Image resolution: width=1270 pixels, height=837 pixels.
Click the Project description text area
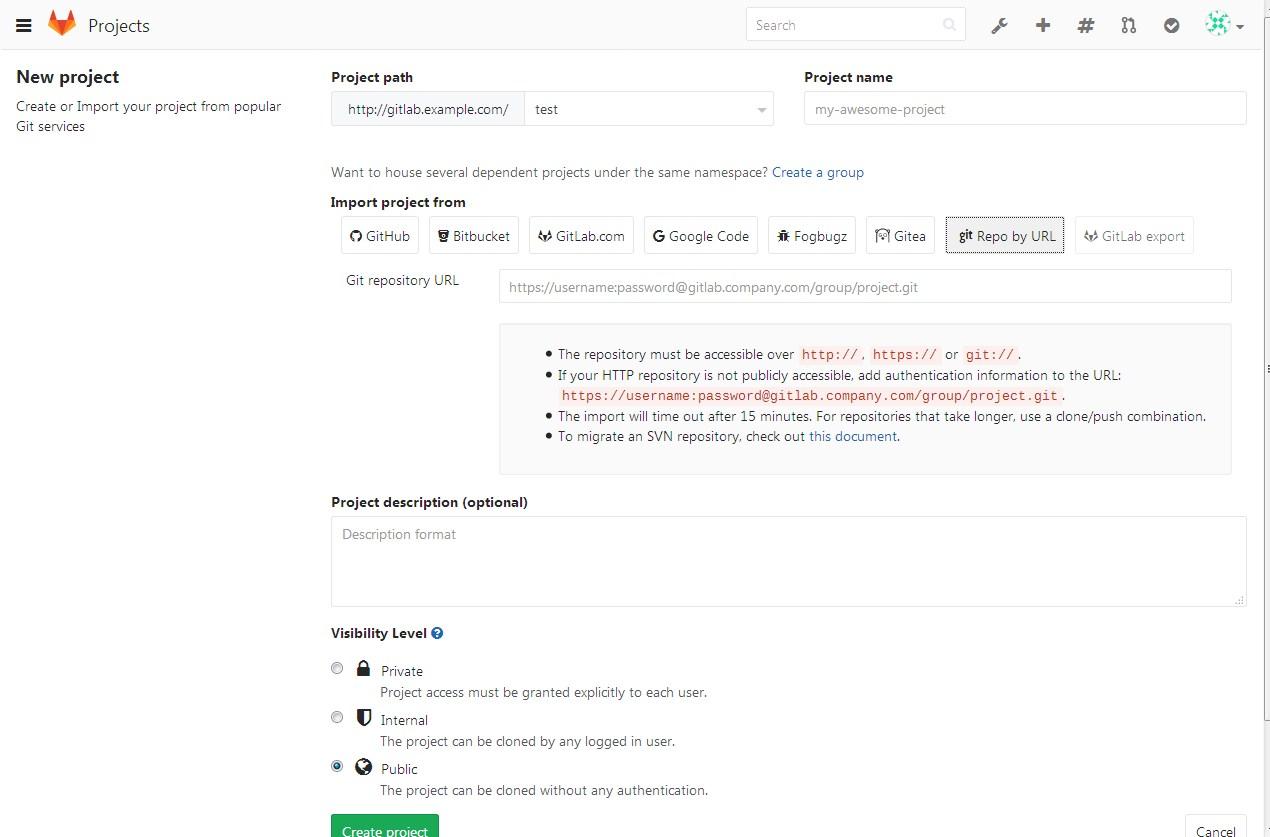click(789, 561)
